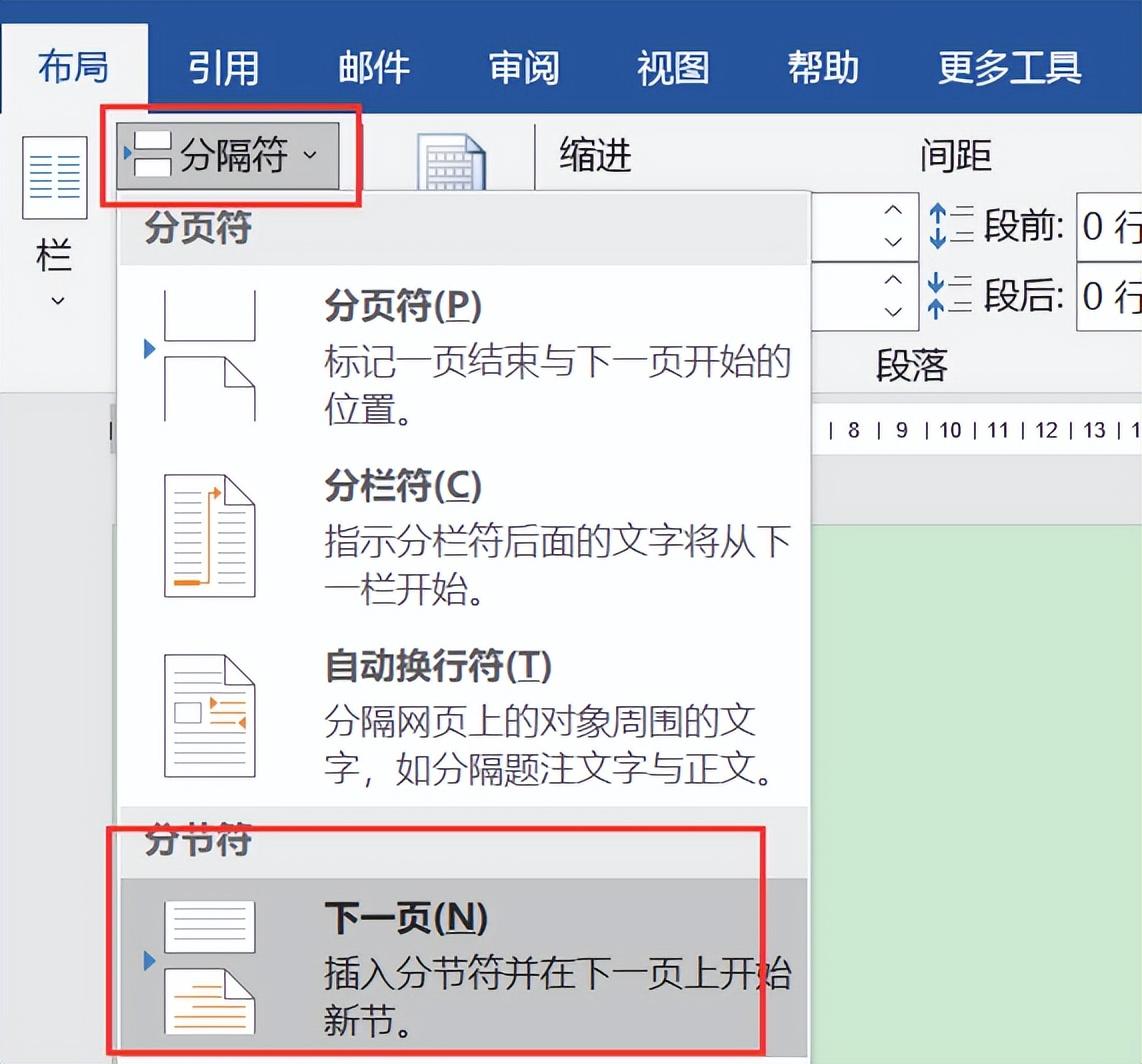Screen dimensions: 1142x1064
Task: Click the 间距 label
Action: tap(956, 155)
